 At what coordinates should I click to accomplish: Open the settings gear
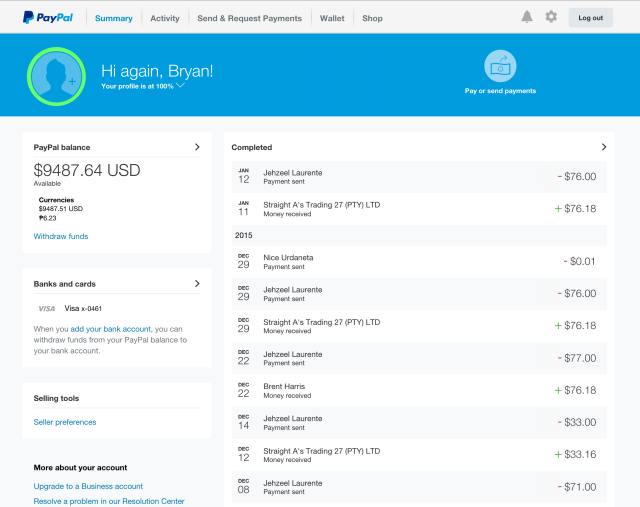click(551, 17)
